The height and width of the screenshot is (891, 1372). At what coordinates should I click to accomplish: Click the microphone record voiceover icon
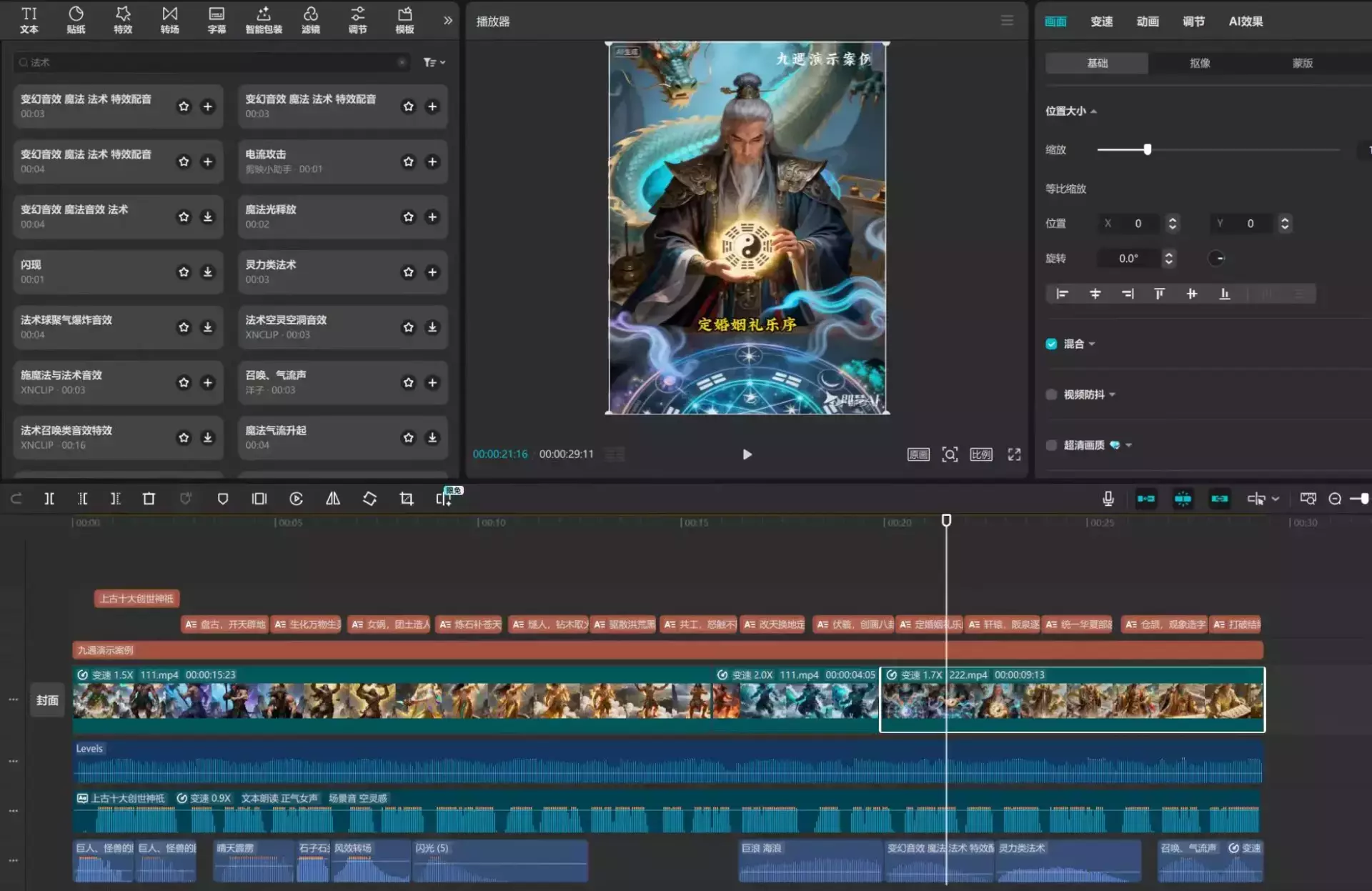click(x=1108, y=499)
